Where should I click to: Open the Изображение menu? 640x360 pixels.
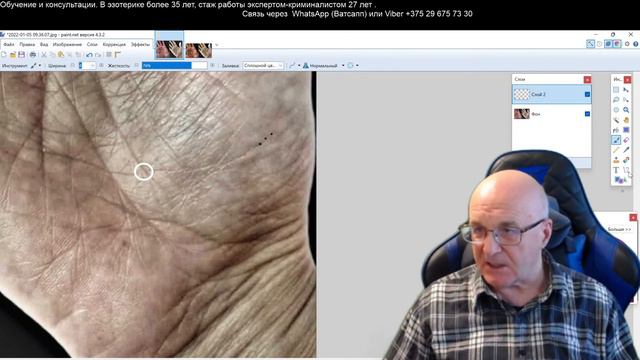coord(67,44)
